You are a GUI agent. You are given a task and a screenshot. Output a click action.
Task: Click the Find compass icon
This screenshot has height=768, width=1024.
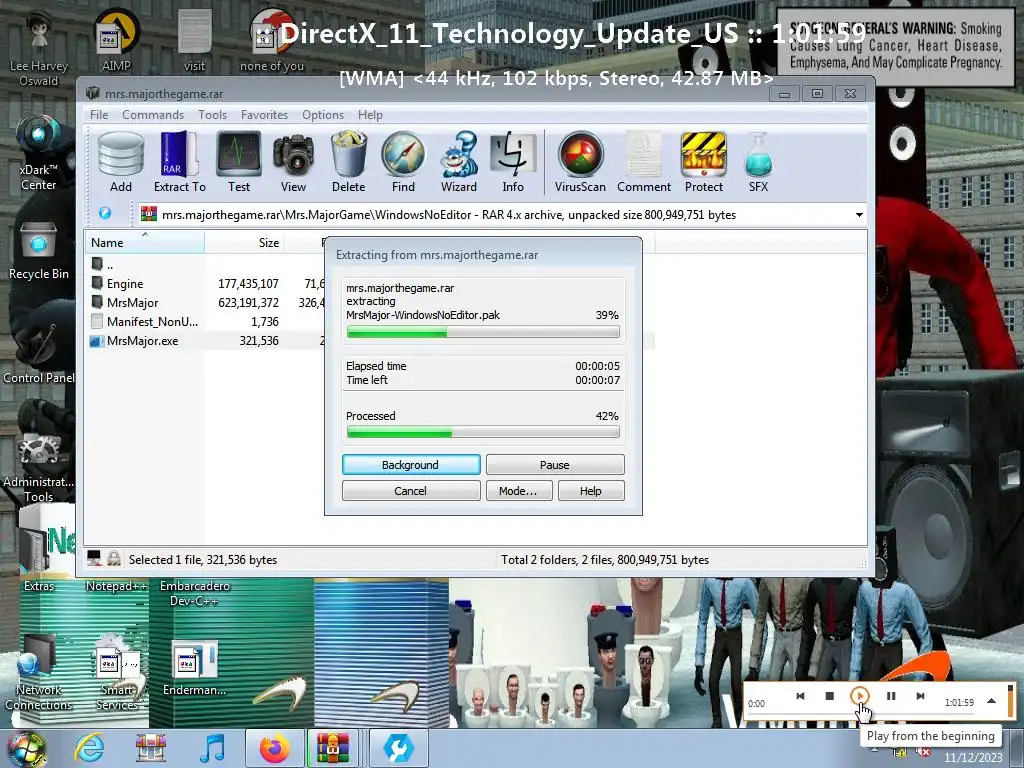tap(404, 162)
